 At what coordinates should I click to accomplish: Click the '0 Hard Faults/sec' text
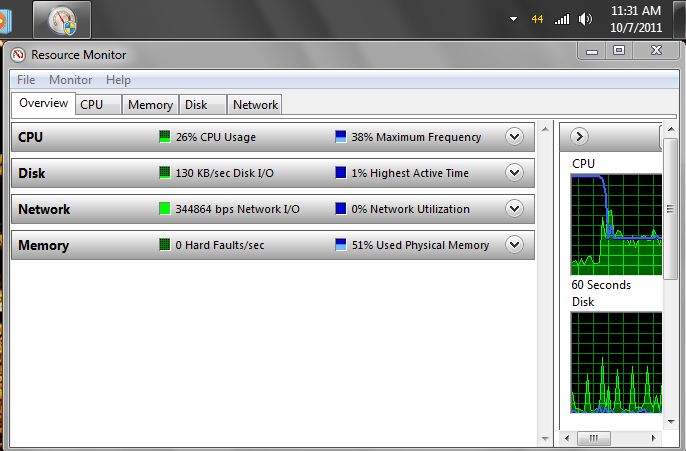point(220,245)
